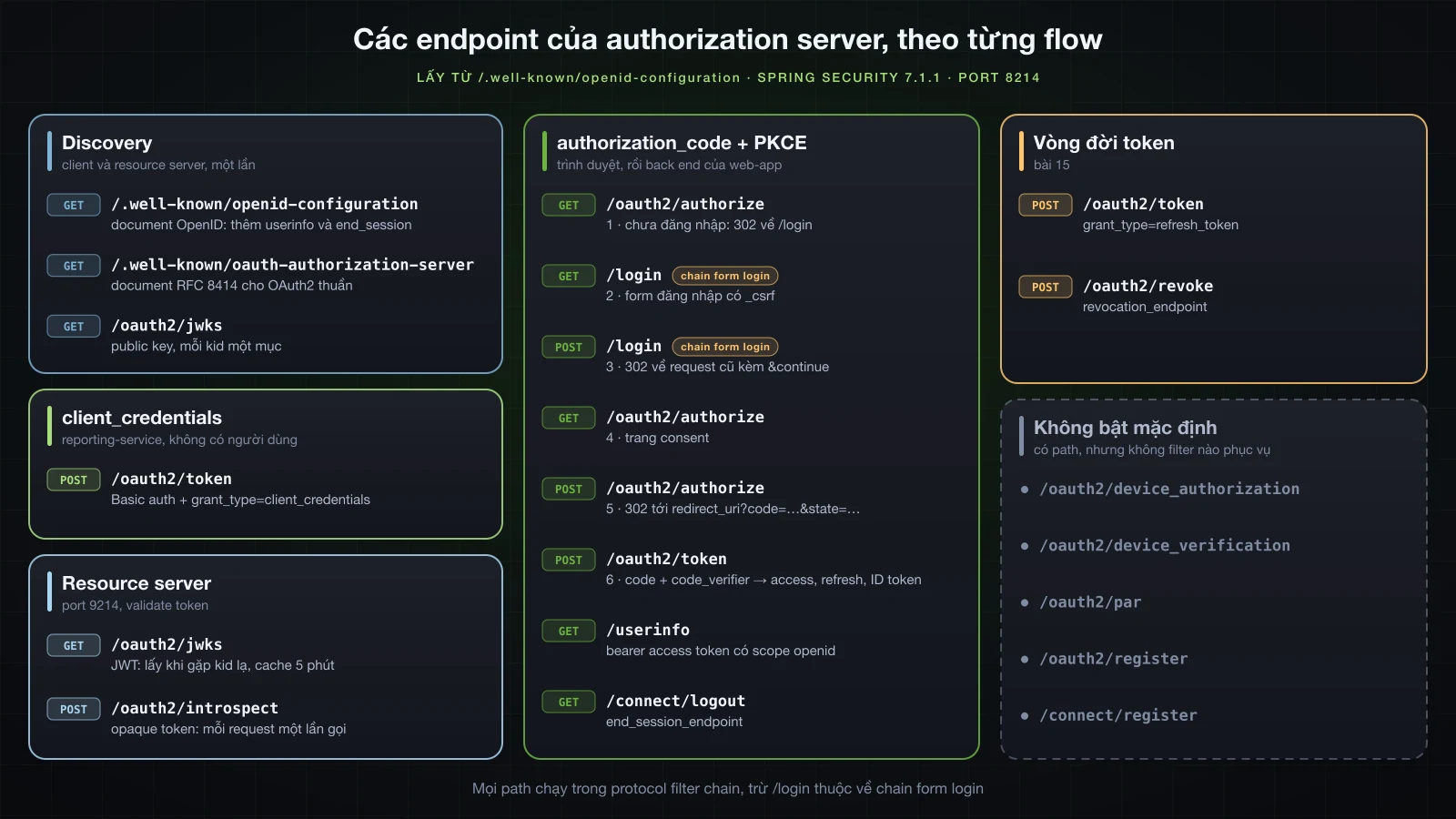Select the Discovery card heading
Viewport: 1456px width, 819px height.
[106, 143]
